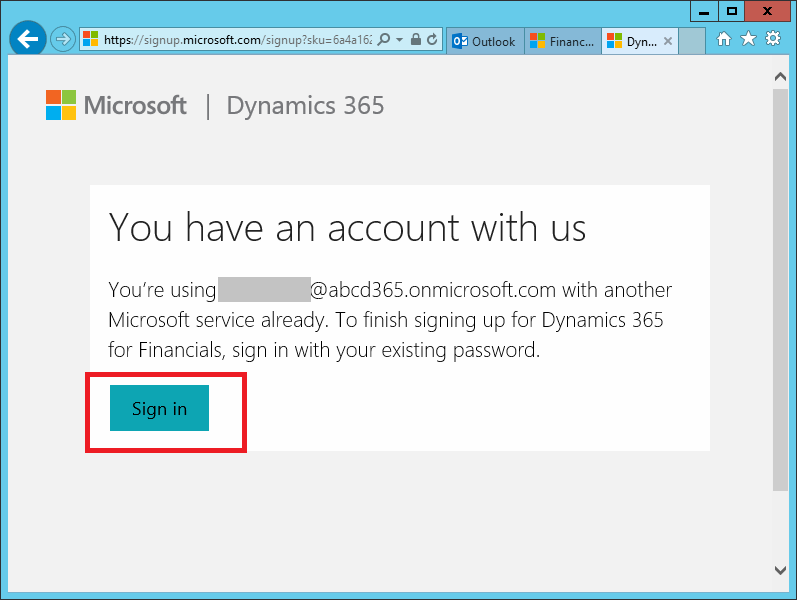Viewport: 797px width, 600px height.
Task: Click the search magnifier icon in address bar
Action: (384, 39)
